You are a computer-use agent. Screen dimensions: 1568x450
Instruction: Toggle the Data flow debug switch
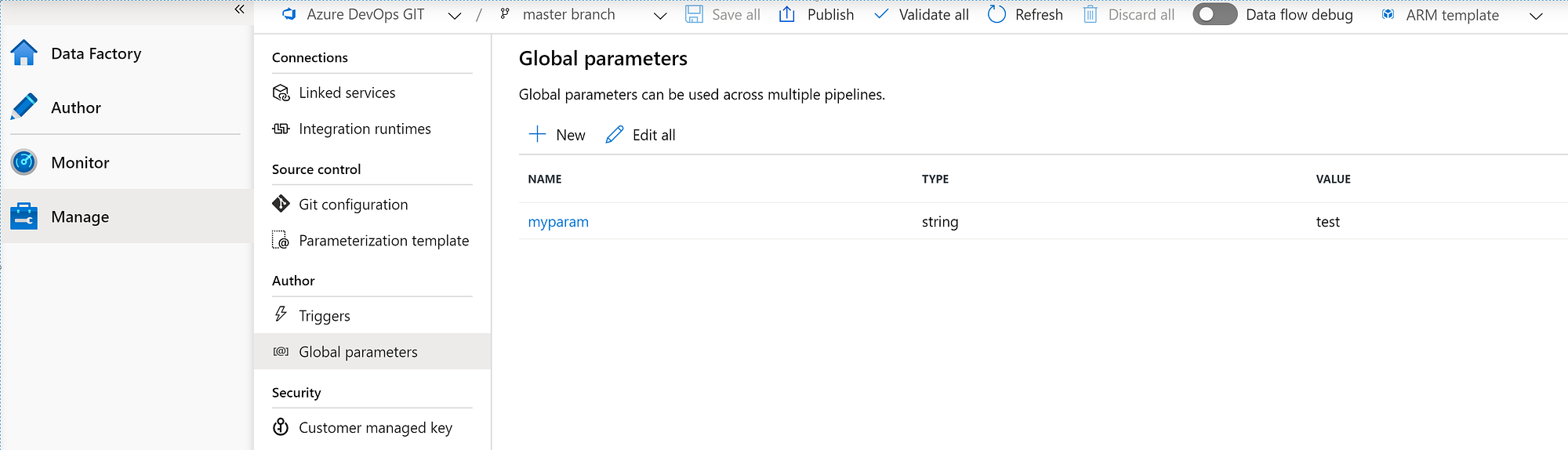[1214, 14]
